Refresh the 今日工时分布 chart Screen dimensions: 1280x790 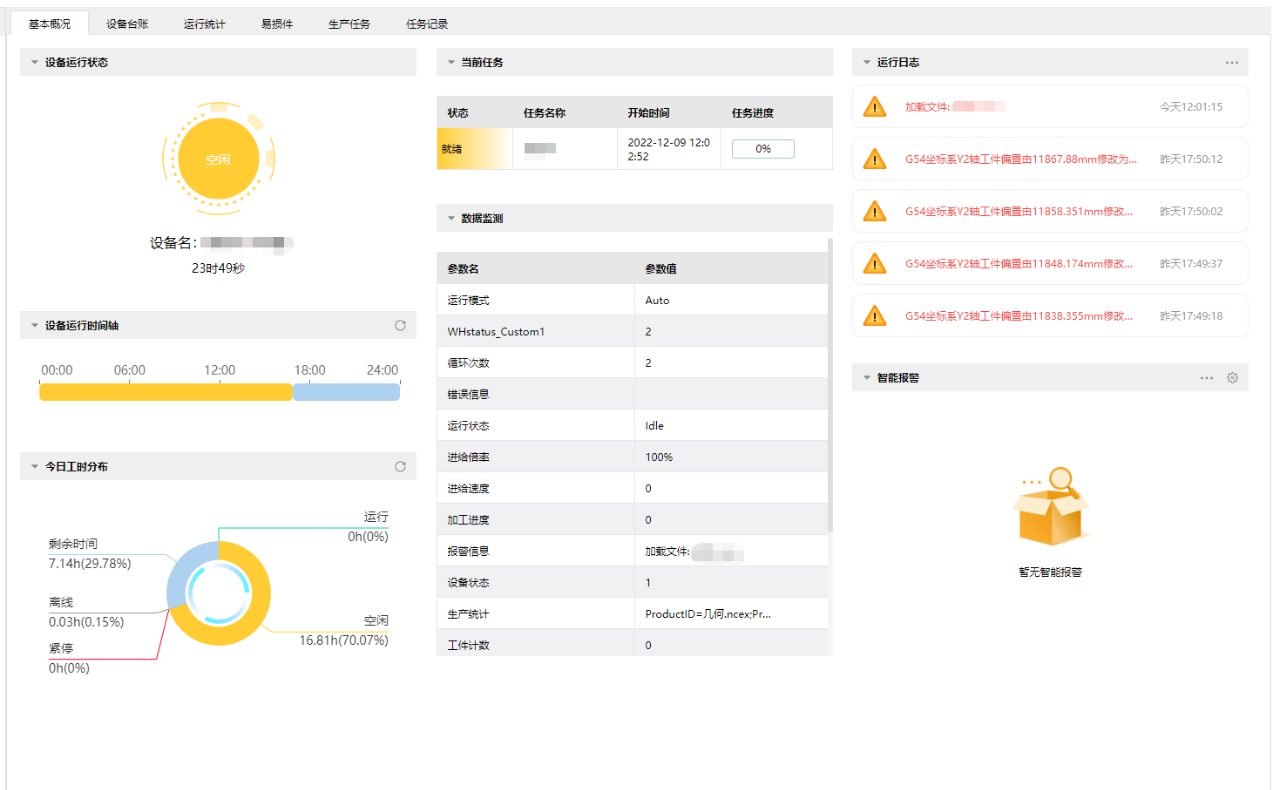tap(400, 467)
